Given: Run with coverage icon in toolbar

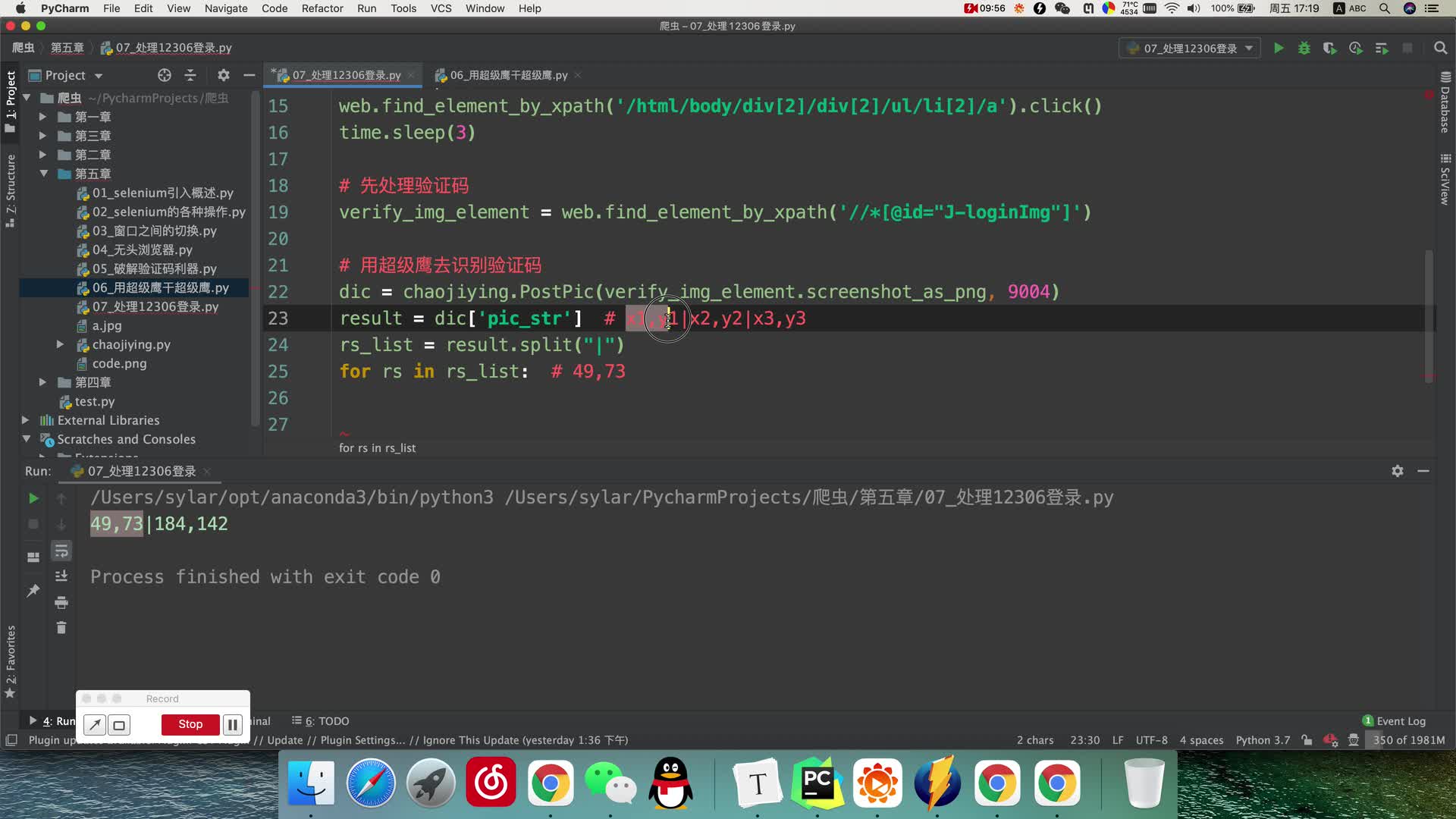Looking at the screenshot, I should tap(1330, 49).
